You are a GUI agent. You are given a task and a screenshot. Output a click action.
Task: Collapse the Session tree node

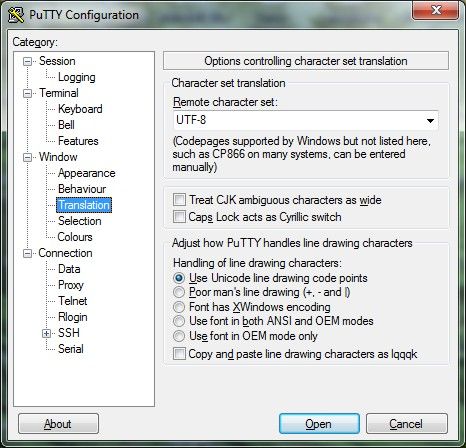point(27,61)
